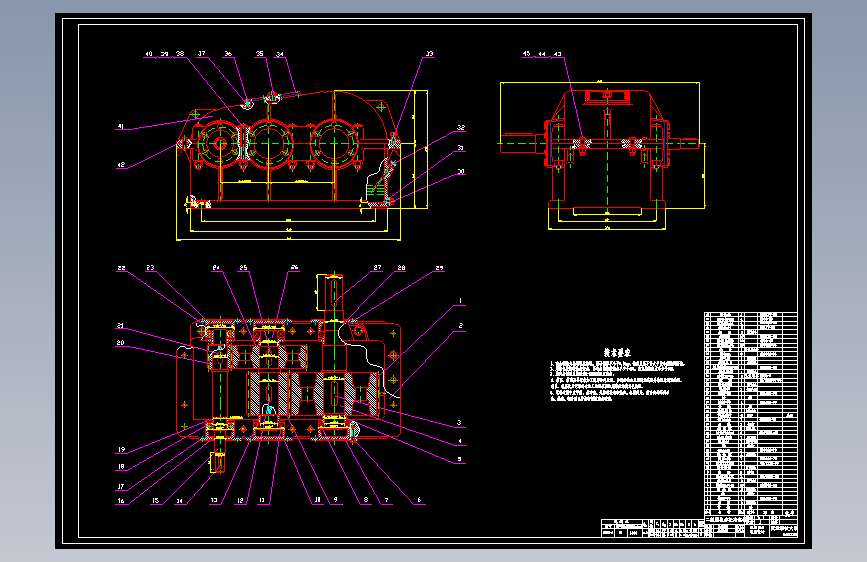Select part balloon number 3
The image size is (867, 562).
pos(459,423)
